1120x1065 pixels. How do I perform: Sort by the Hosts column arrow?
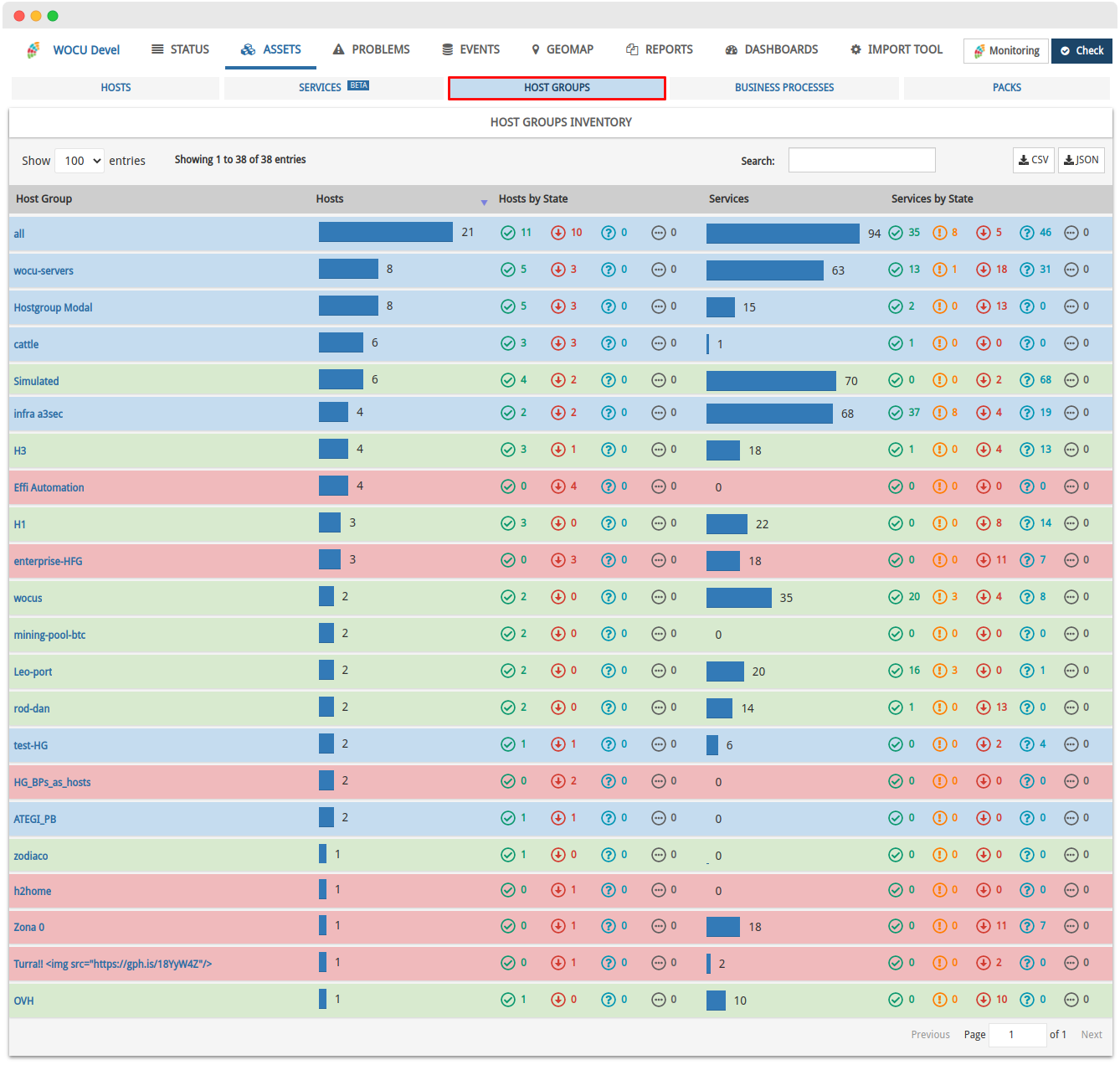[x=484, y=202]
